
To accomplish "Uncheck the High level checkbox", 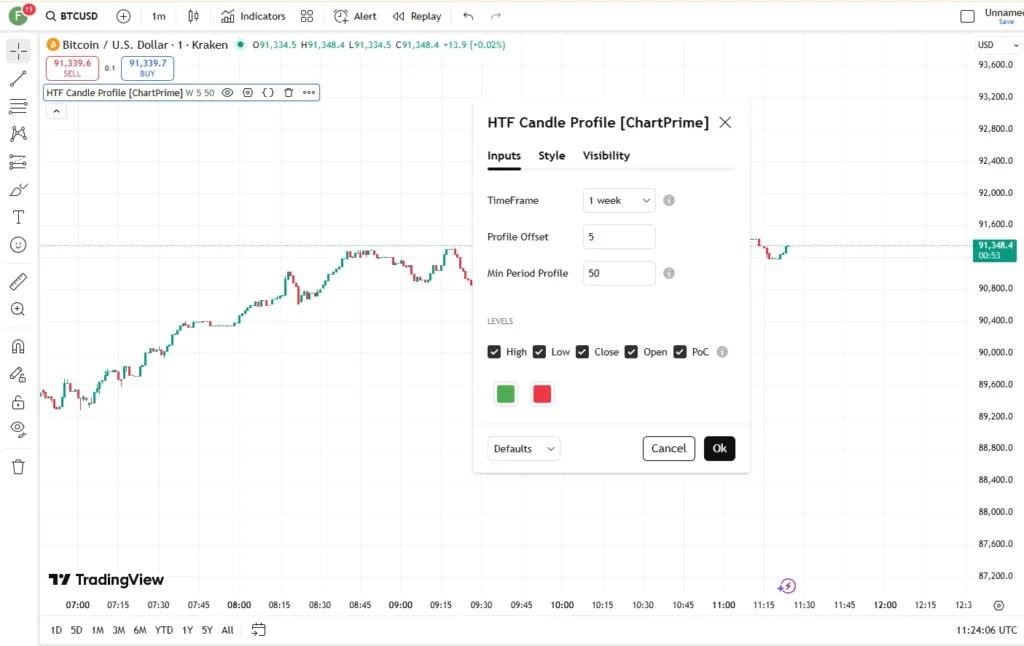I will coord(494,352).
